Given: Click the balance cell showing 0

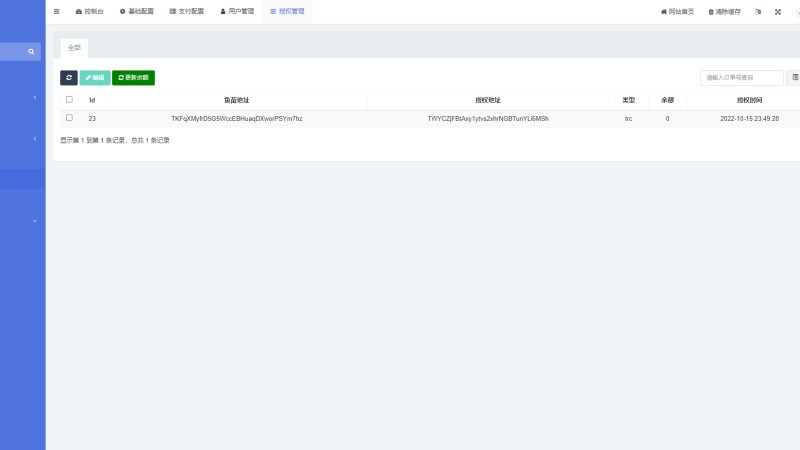Looking at the screenshot, I should [667, 119].
